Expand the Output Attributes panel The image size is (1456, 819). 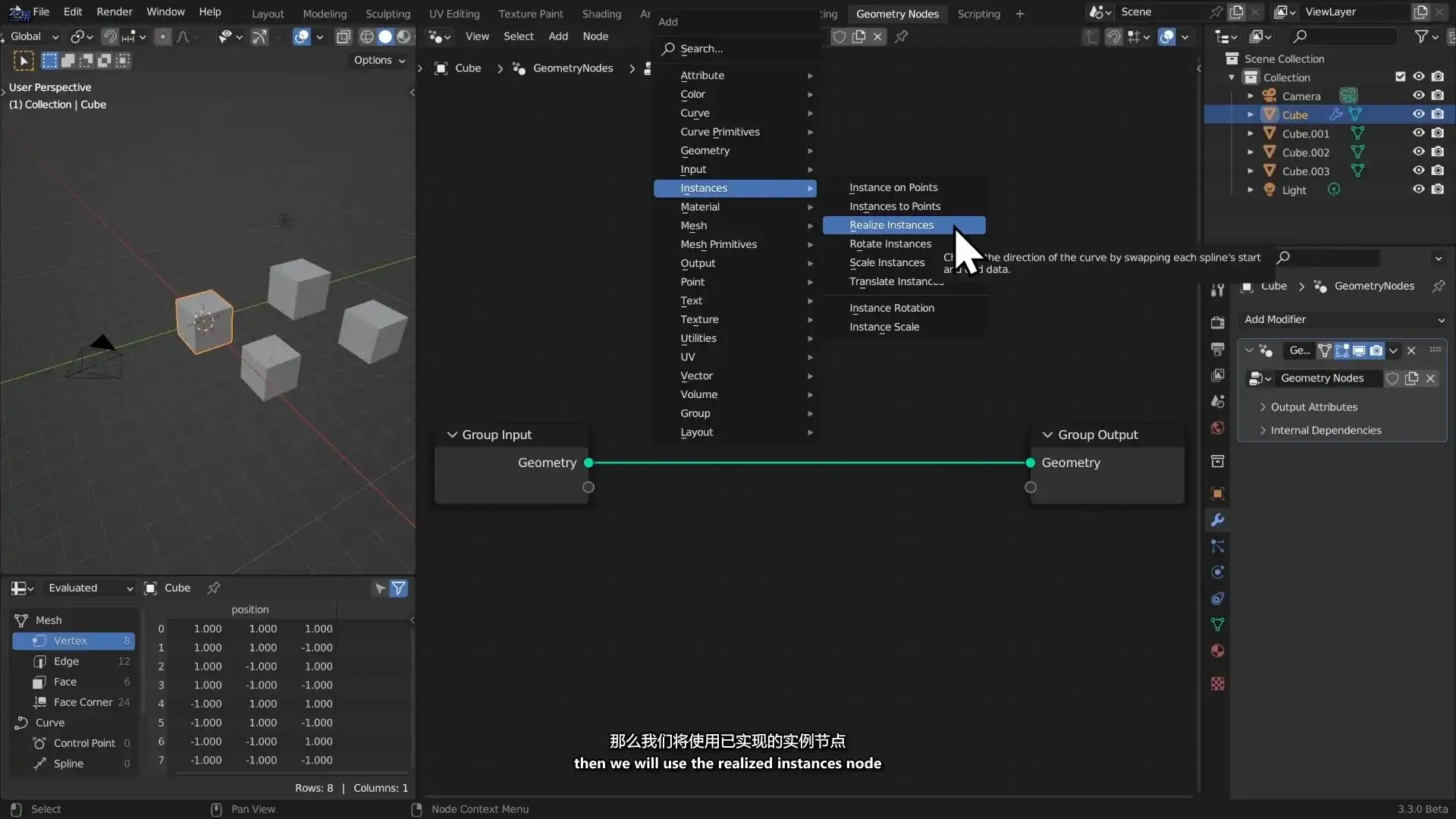tap(1313, 407)
